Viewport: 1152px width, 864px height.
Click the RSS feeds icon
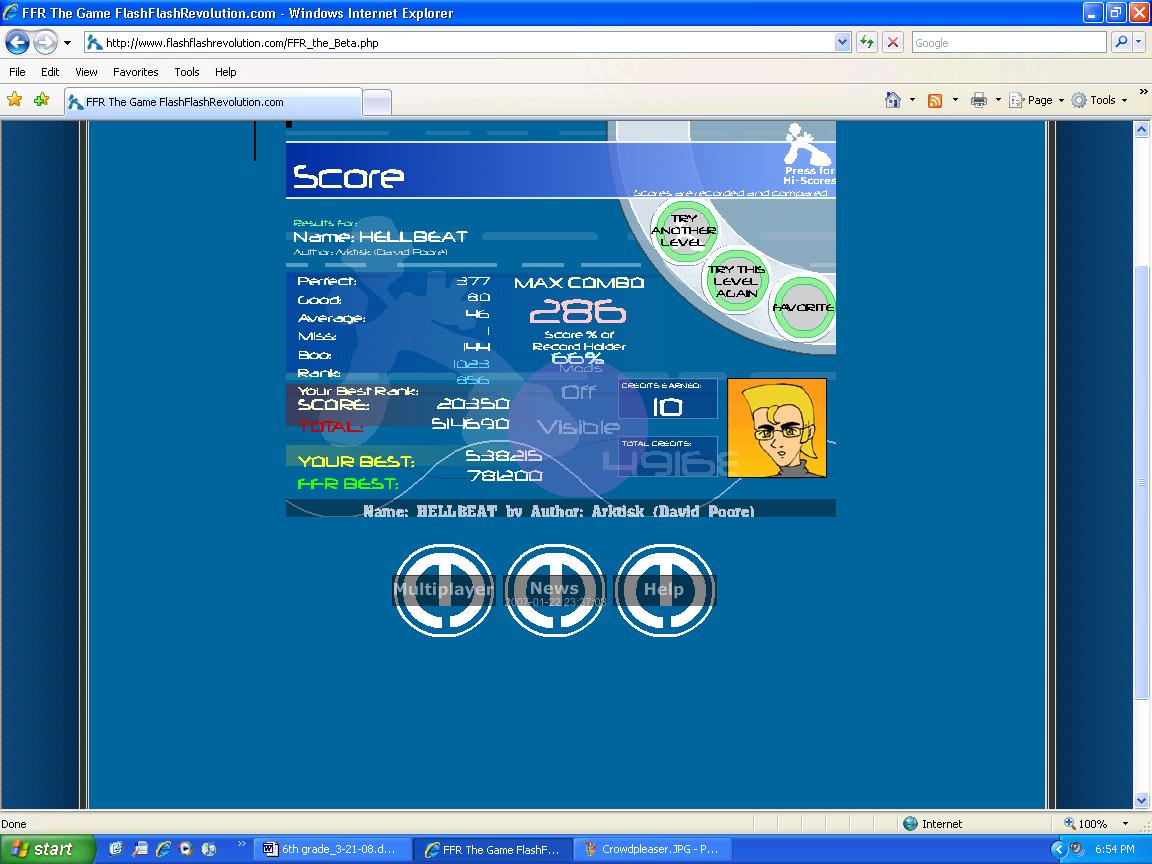tap(935, 101)
